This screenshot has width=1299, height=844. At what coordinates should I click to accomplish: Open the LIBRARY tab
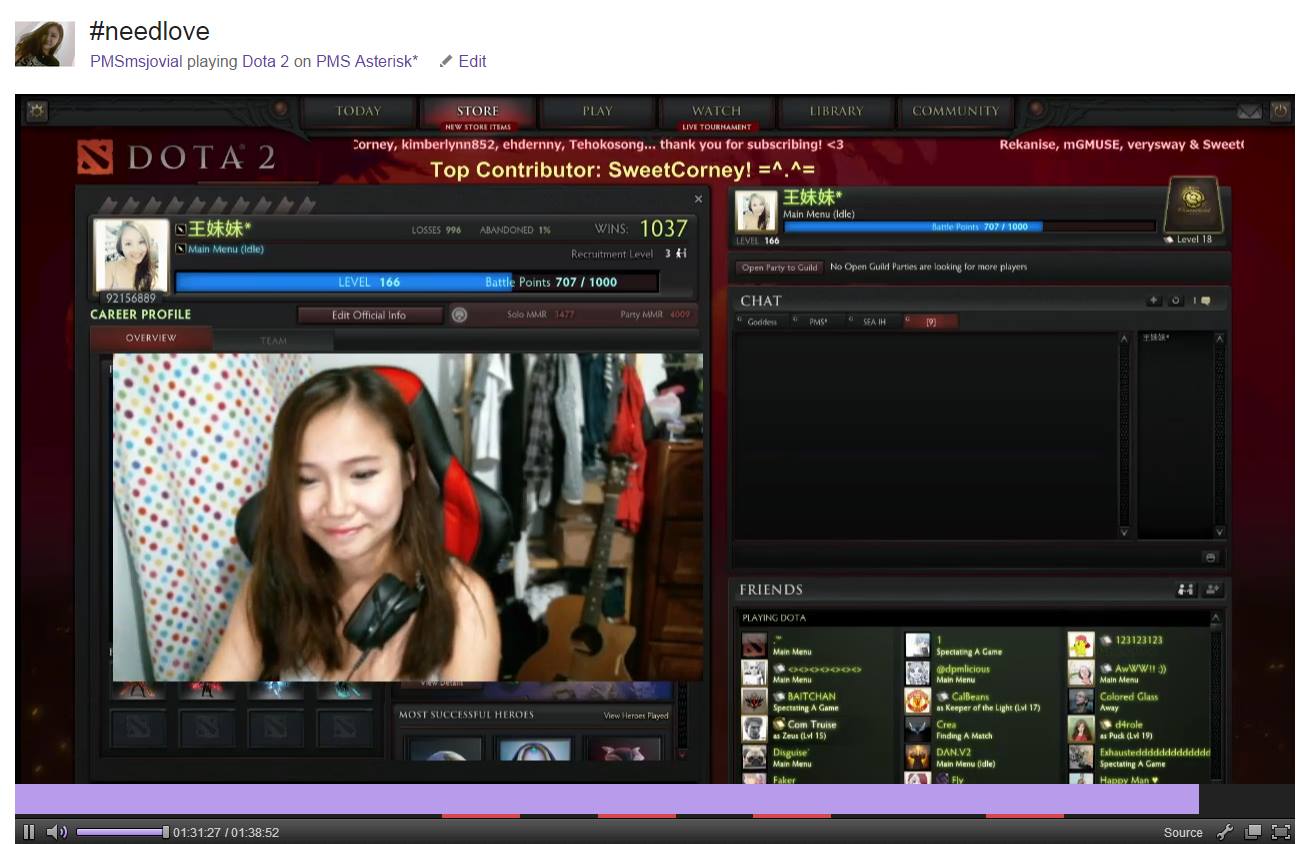(x=836, y=112)
